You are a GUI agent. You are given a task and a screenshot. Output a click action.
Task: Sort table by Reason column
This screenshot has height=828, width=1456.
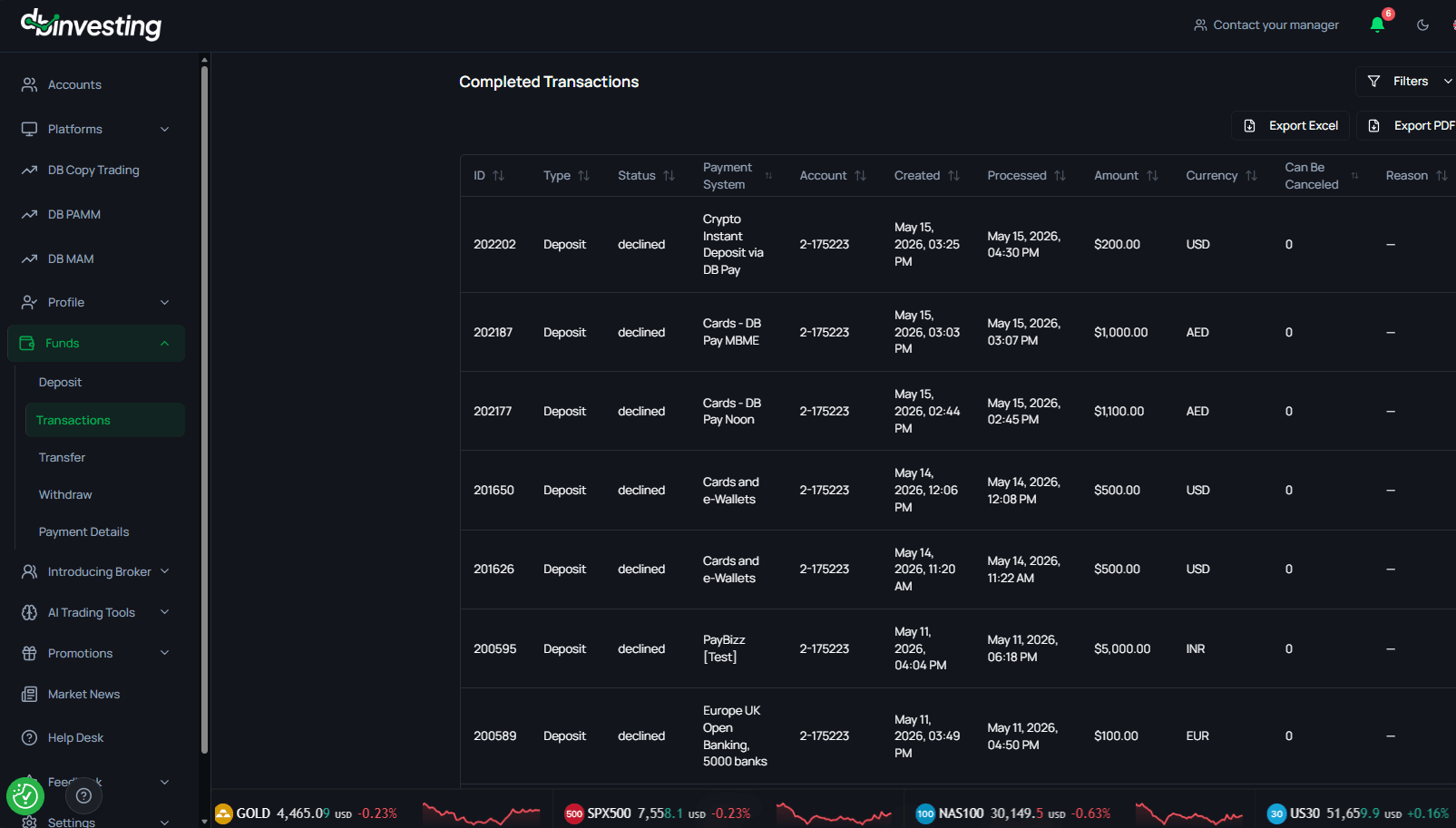pyautogui.click(x=1441, y=175)
